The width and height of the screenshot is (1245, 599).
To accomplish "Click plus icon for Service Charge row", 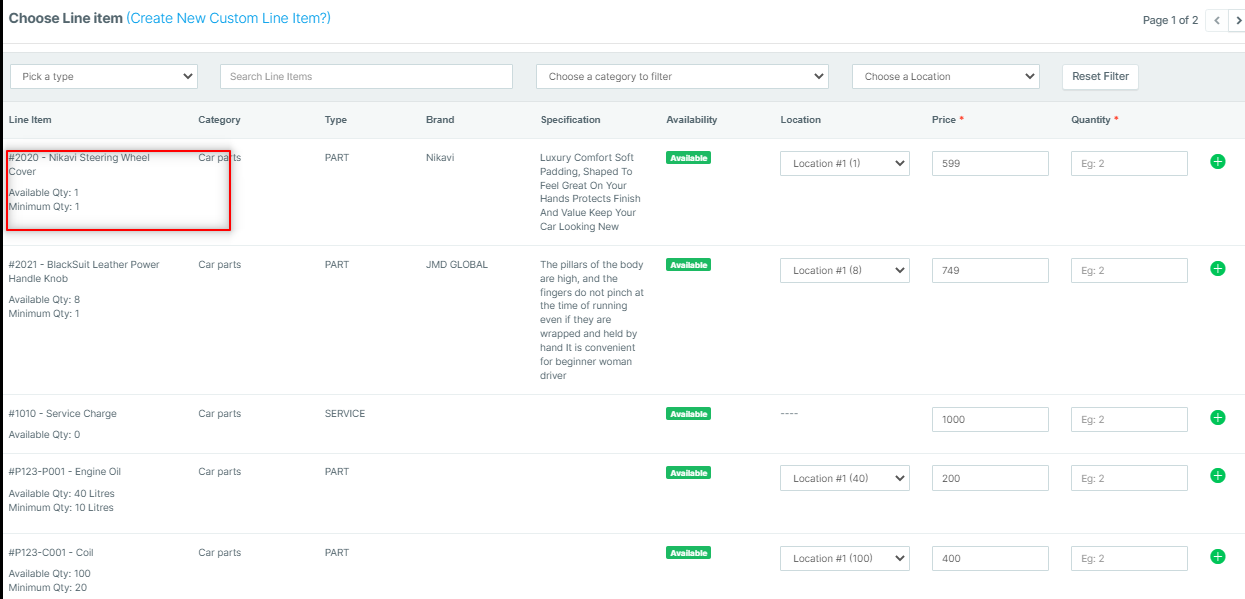I will (1217, 417).
